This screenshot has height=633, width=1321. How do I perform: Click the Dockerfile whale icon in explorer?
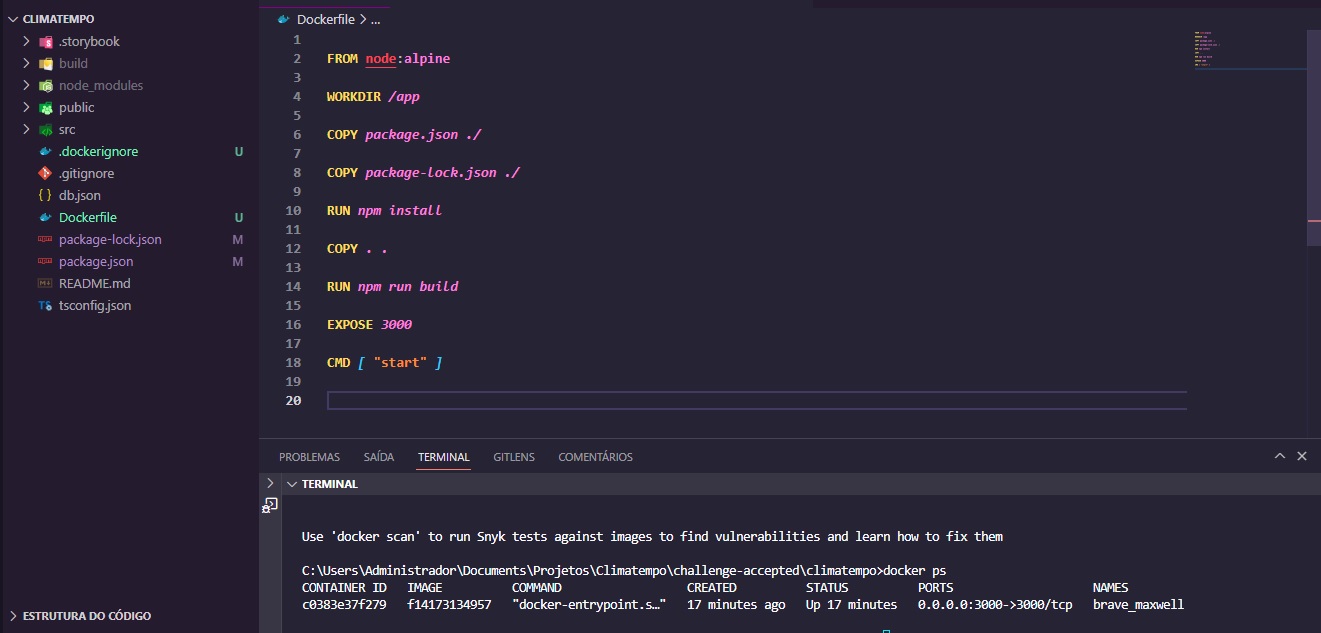[45, 218]
